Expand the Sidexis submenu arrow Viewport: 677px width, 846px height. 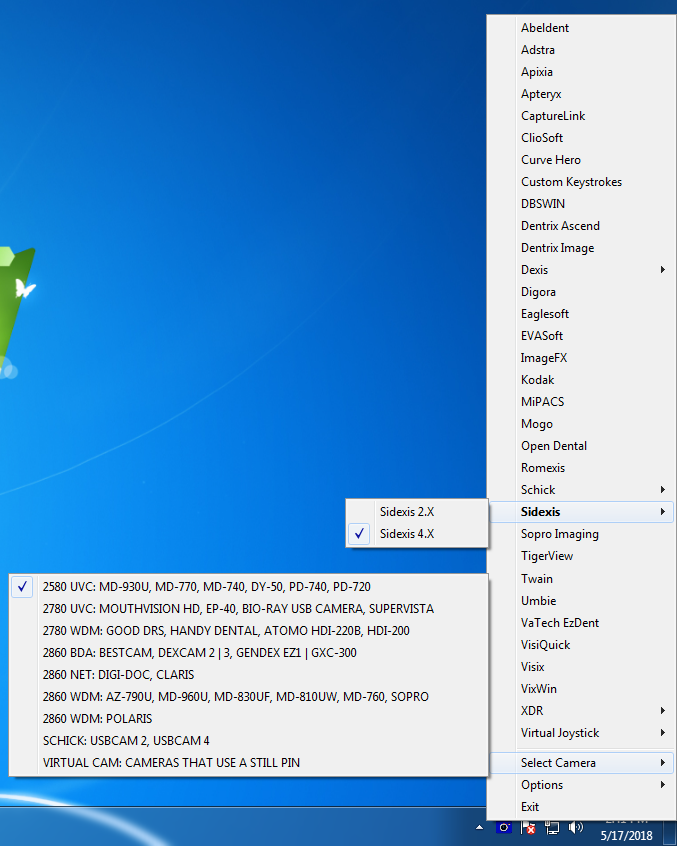click(x=662, y=511)
